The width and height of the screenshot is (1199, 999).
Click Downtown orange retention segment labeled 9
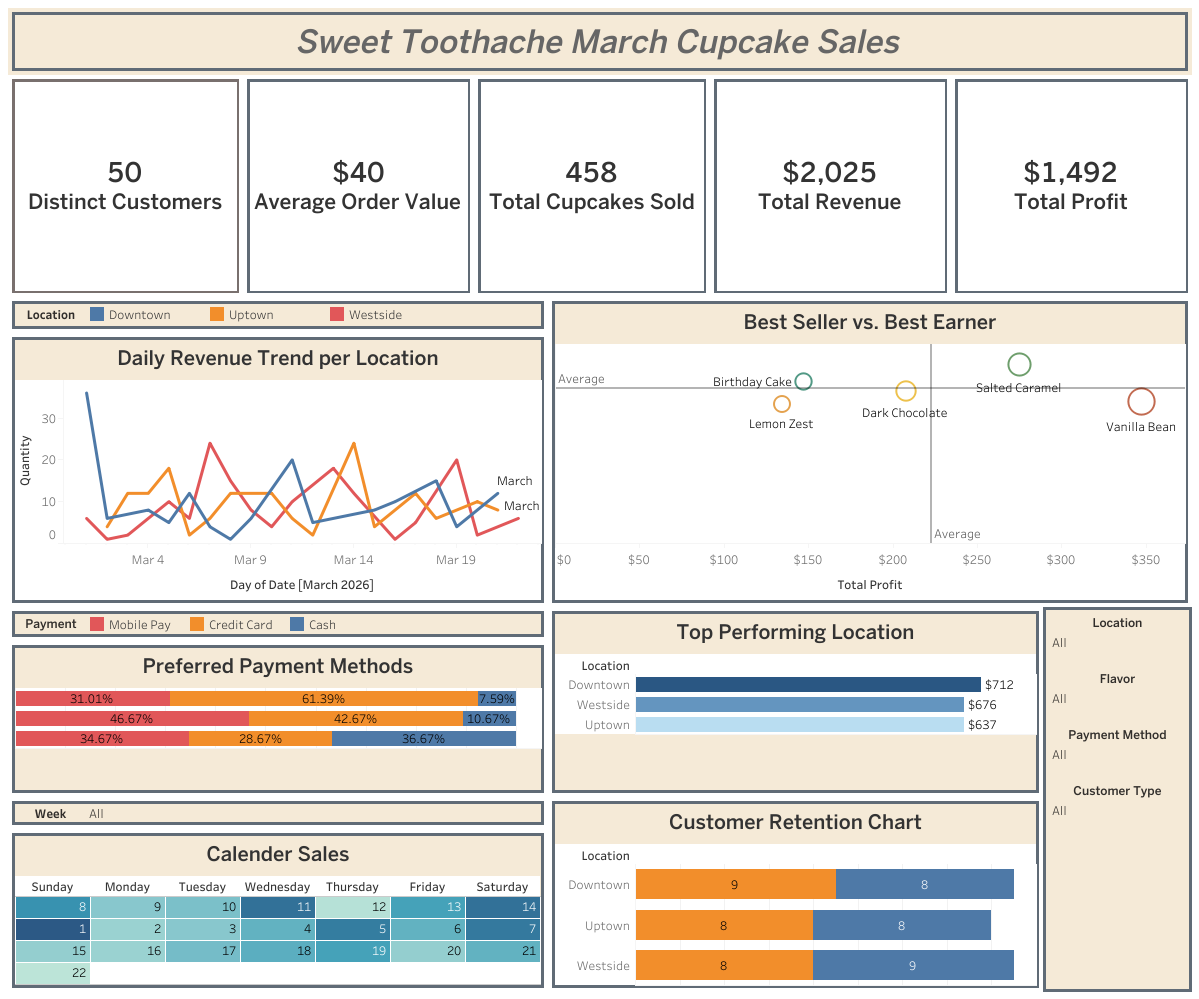coord(736,884)
